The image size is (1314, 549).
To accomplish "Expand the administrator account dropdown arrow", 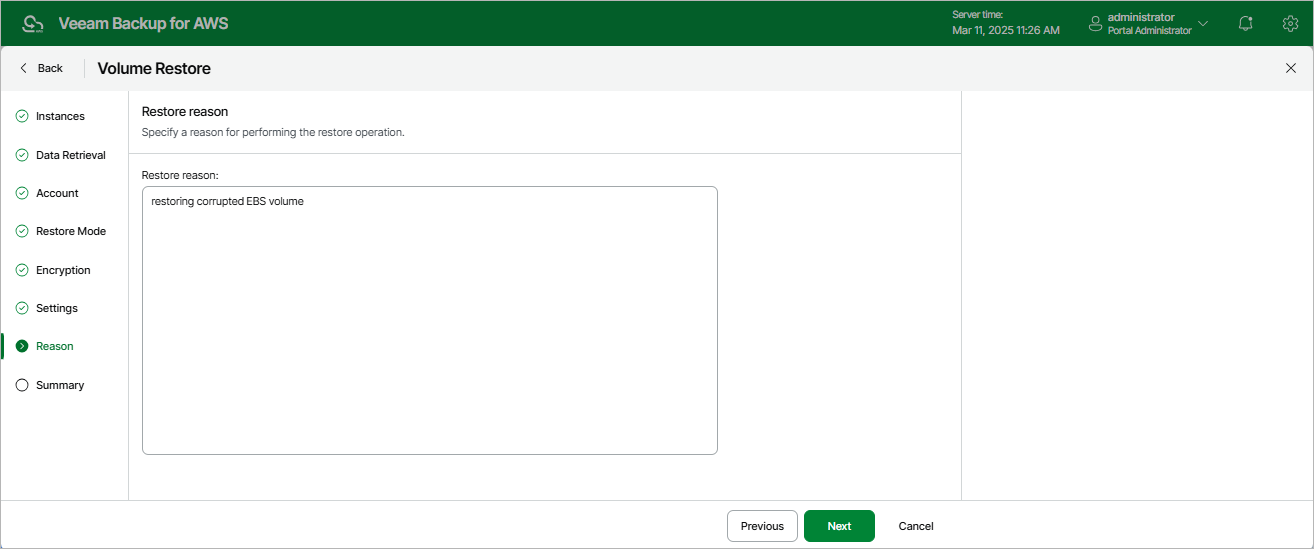I will pyautogui.click(x=1203, y=23).
